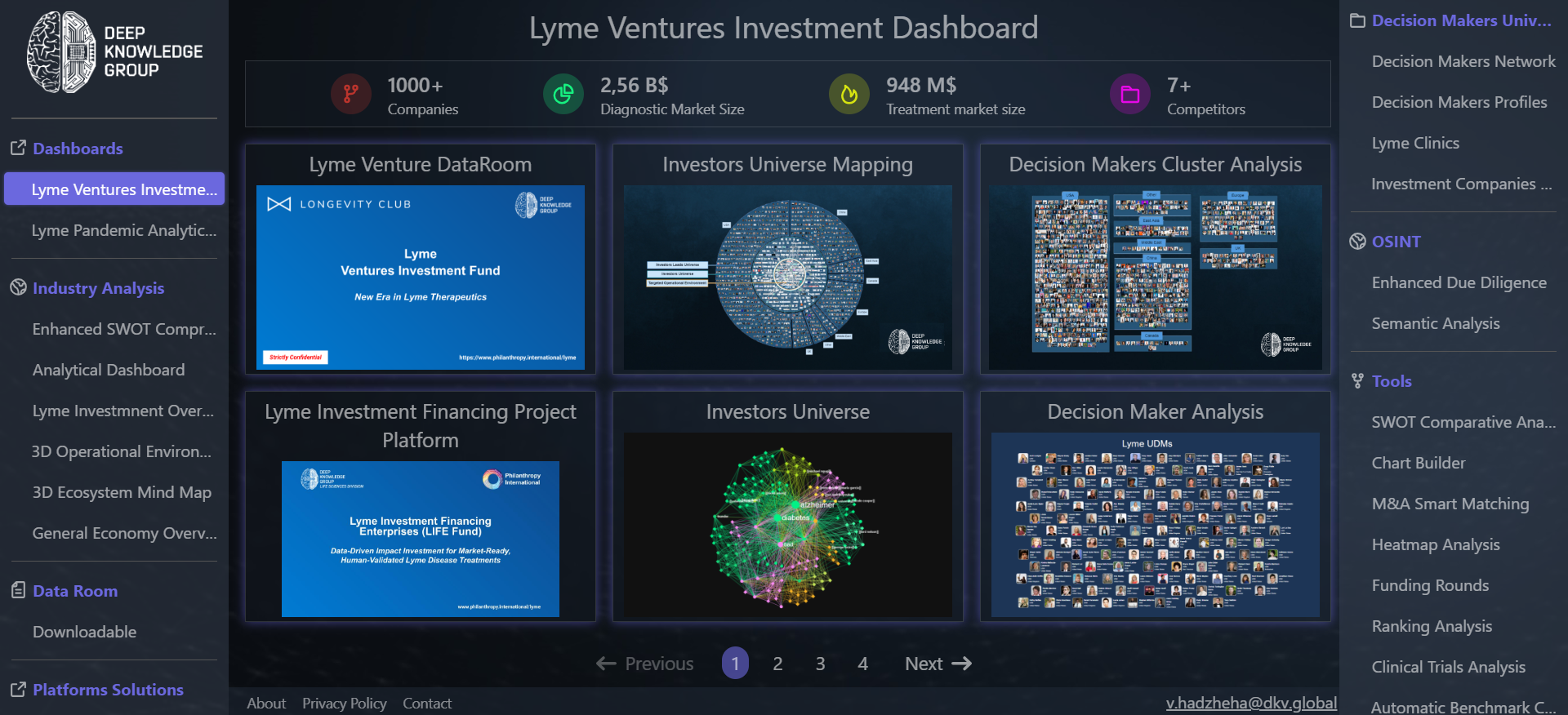The height and width of the screenshot is (715, 1568).
Task: Collapse the Dashboards sidebar section
Action: pyautogui.click(x=78, y=149)
